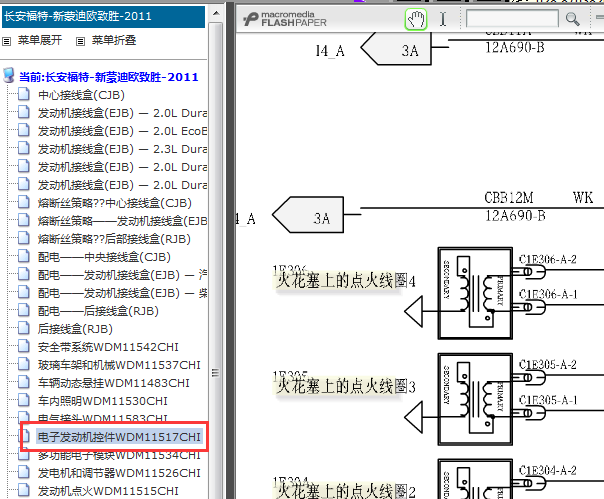The width and height of the screenshot is (604, 499).
Task: Click page icon next to 配电——后接线盒(RJB)
Action: point(23,310)
